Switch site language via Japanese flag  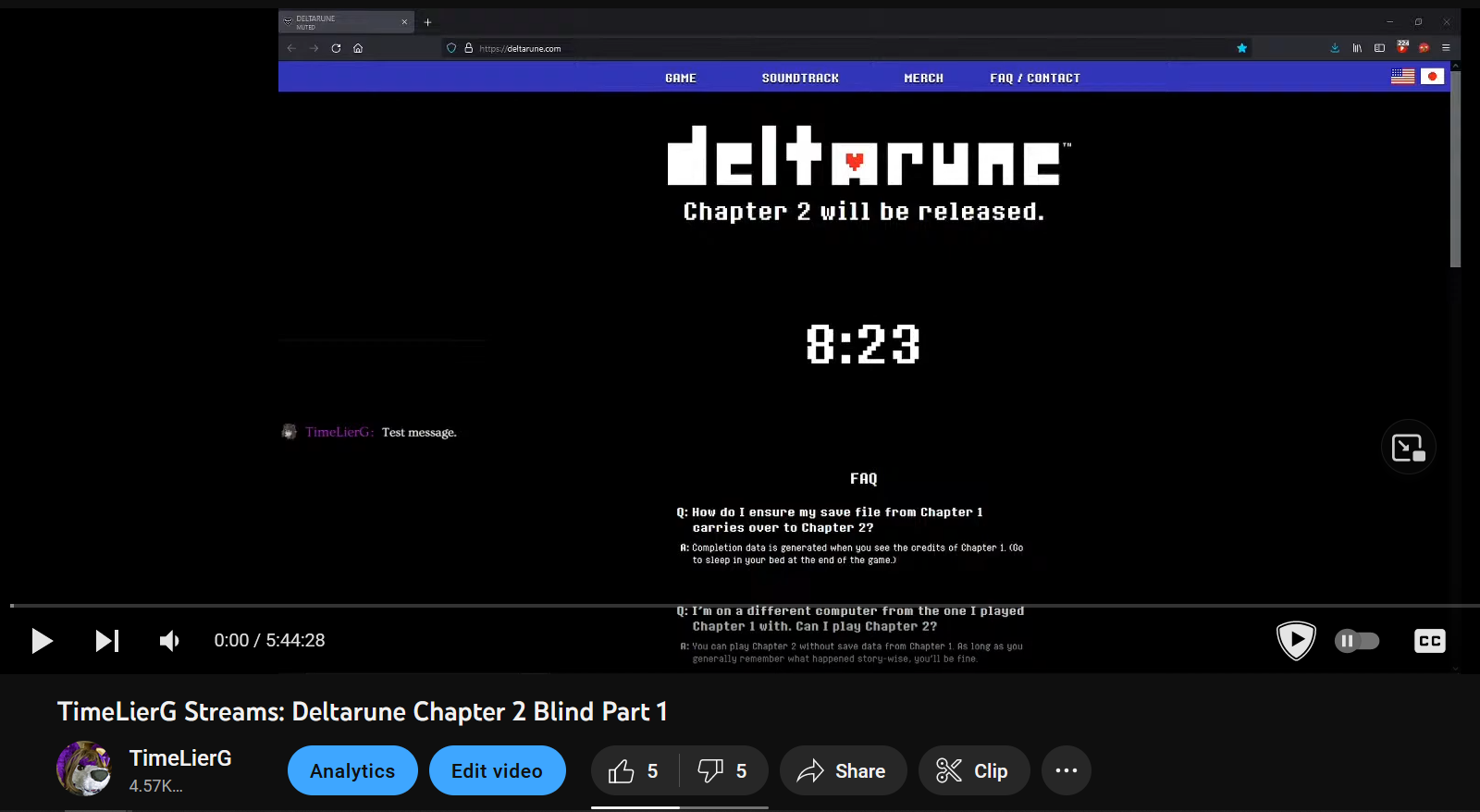[x=1432, y=77]
